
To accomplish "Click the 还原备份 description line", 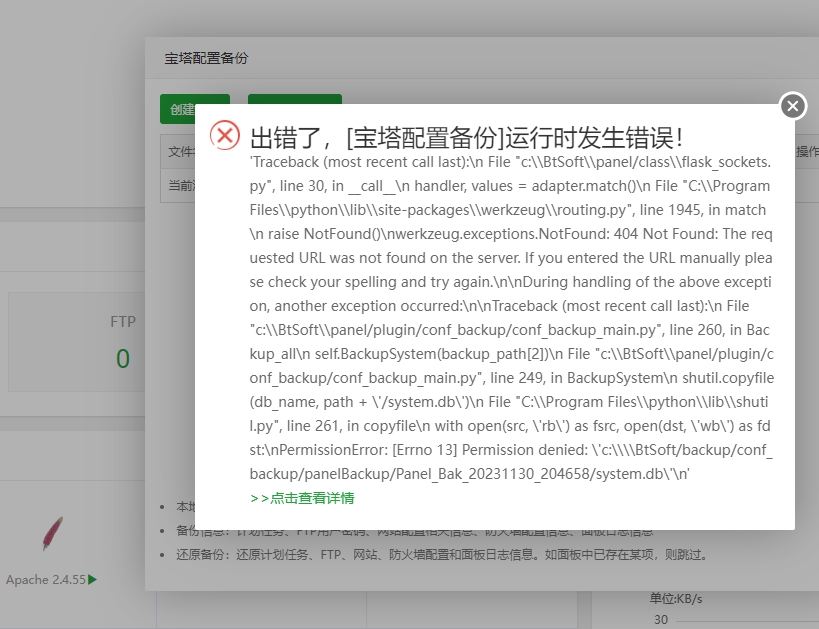I will (442, 554).
